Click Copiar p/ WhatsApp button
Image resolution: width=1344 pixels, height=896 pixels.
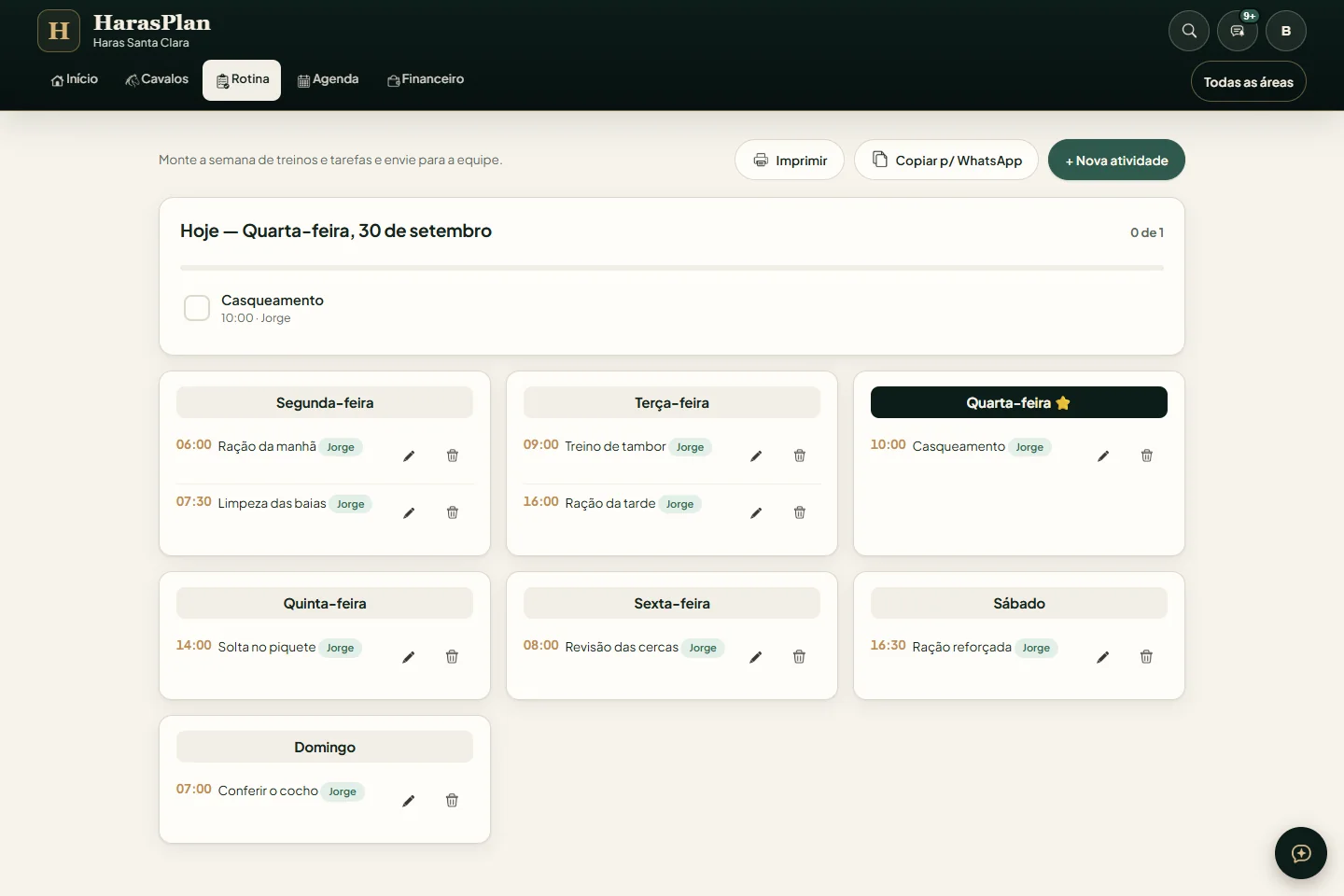click(946, 160)
